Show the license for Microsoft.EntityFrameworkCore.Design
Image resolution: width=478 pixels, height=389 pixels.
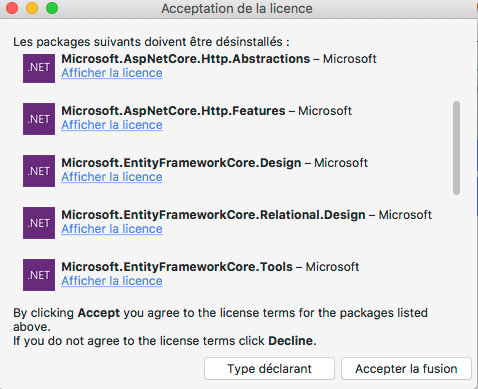click(112, 177)
